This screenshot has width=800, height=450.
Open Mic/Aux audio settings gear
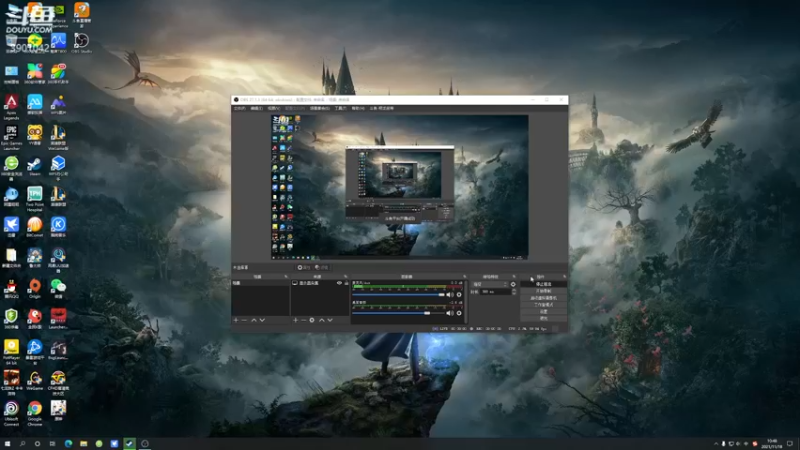(459, 294)
